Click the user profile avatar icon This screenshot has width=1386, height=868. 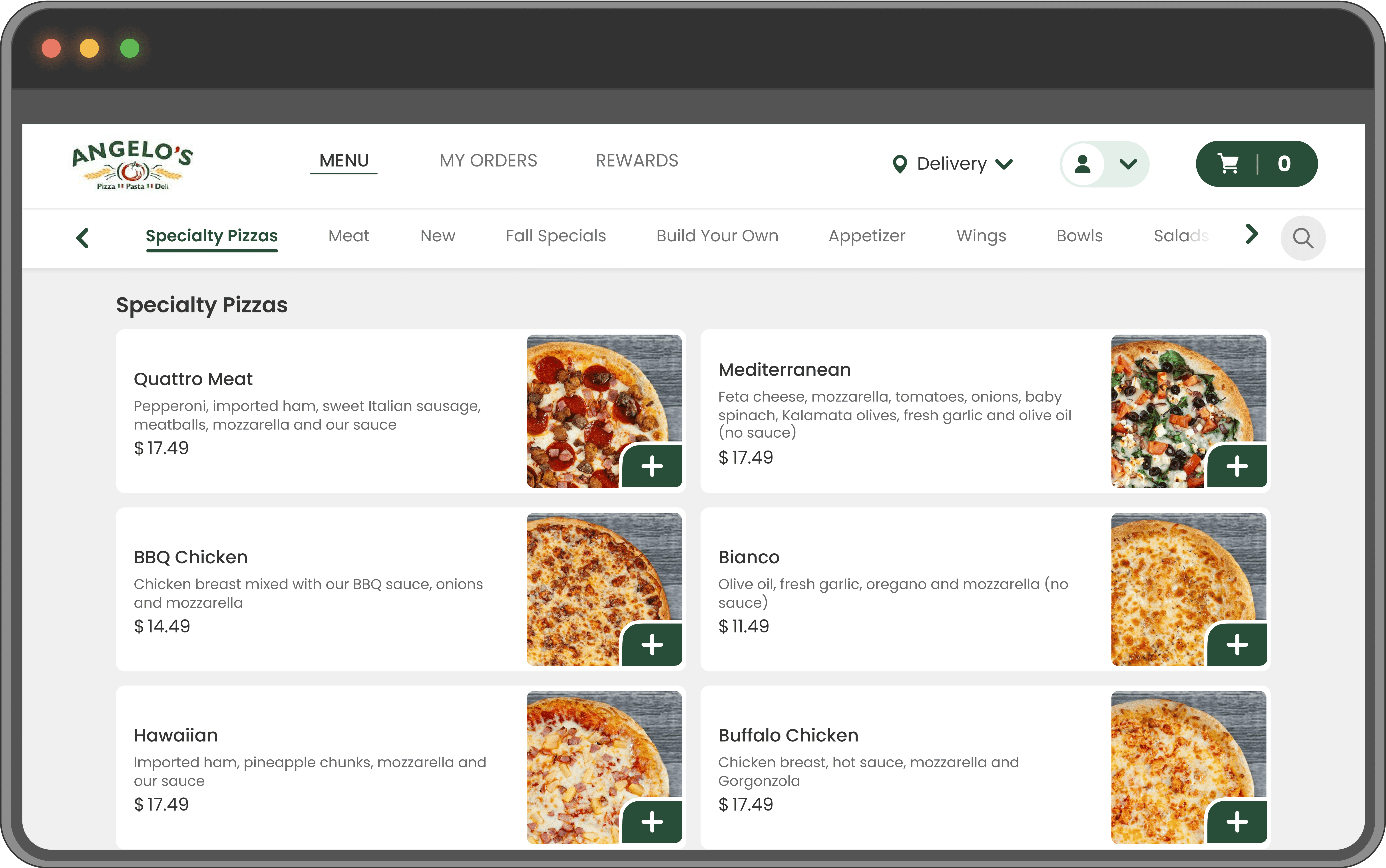[x=1082, y=164]
